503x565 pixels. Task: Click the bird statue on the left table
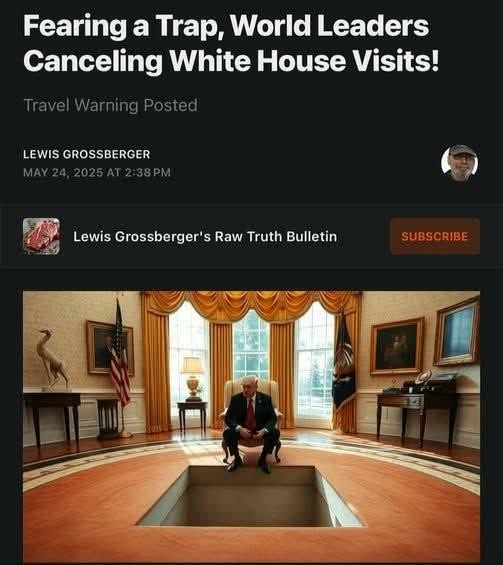tap(52, 359)
